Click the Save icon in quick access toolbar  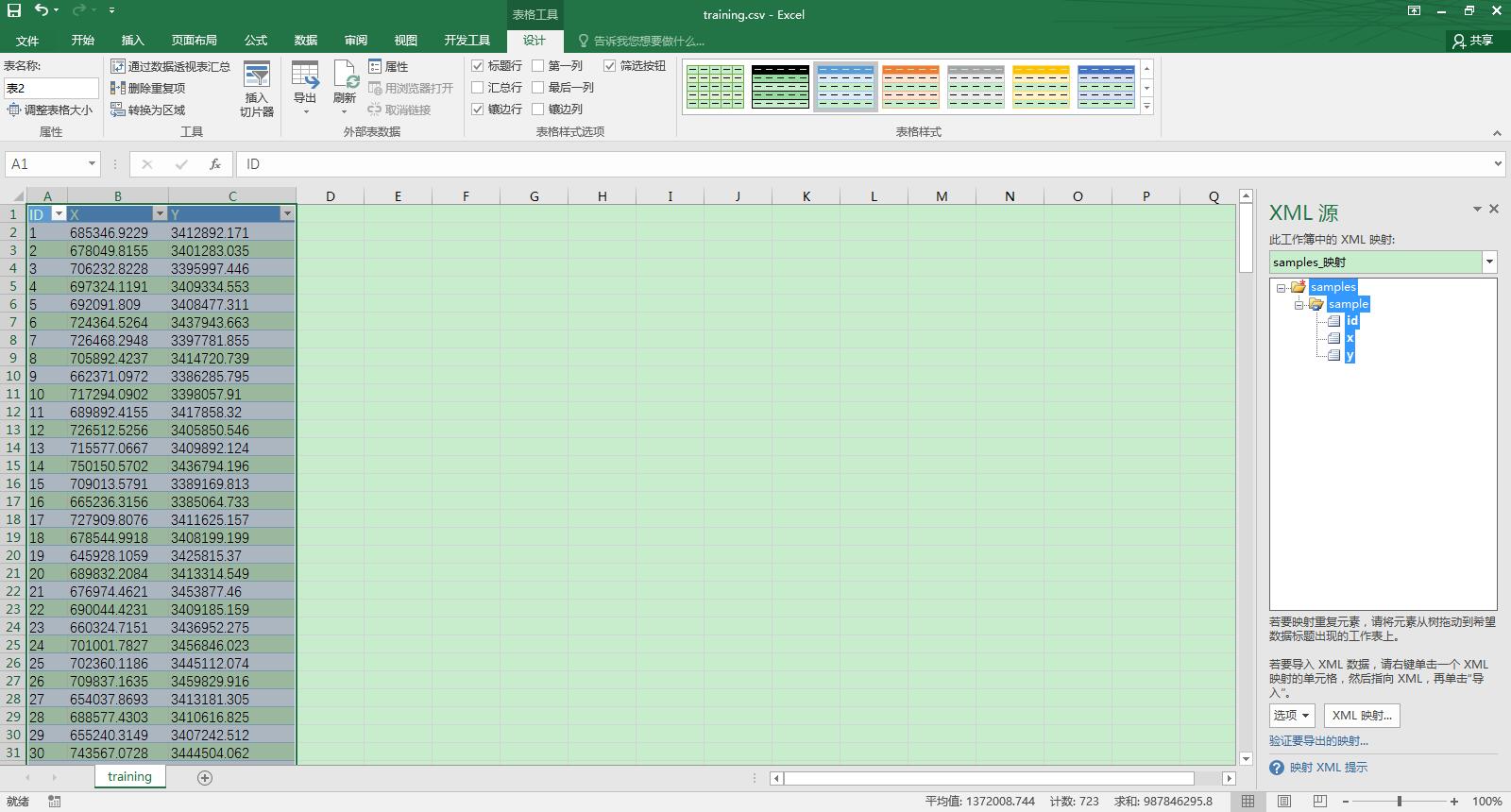point(14,10)
